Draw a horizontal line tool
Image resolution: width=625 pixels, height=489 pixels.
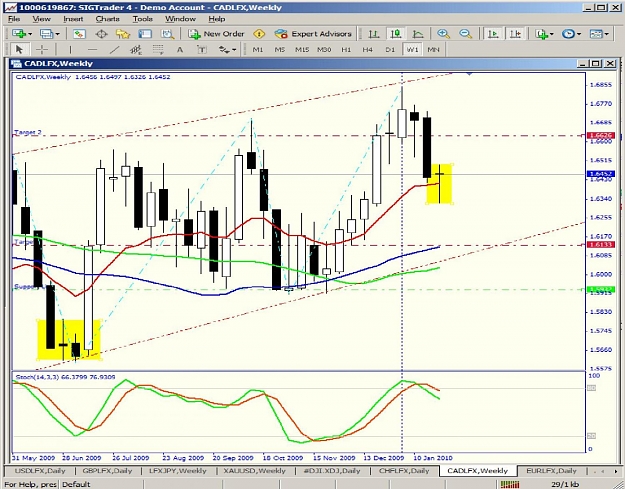[92, 49]
